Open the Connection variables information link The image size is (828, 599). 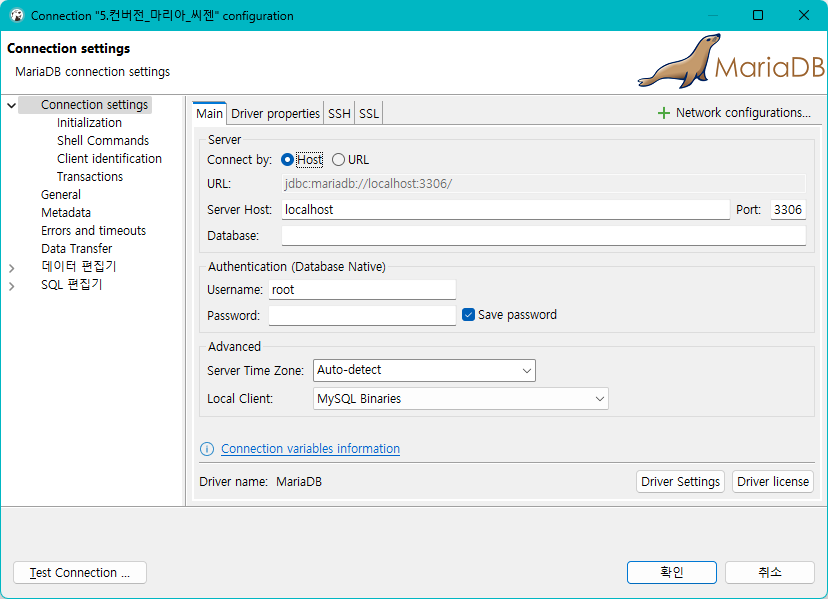[310, 449]
